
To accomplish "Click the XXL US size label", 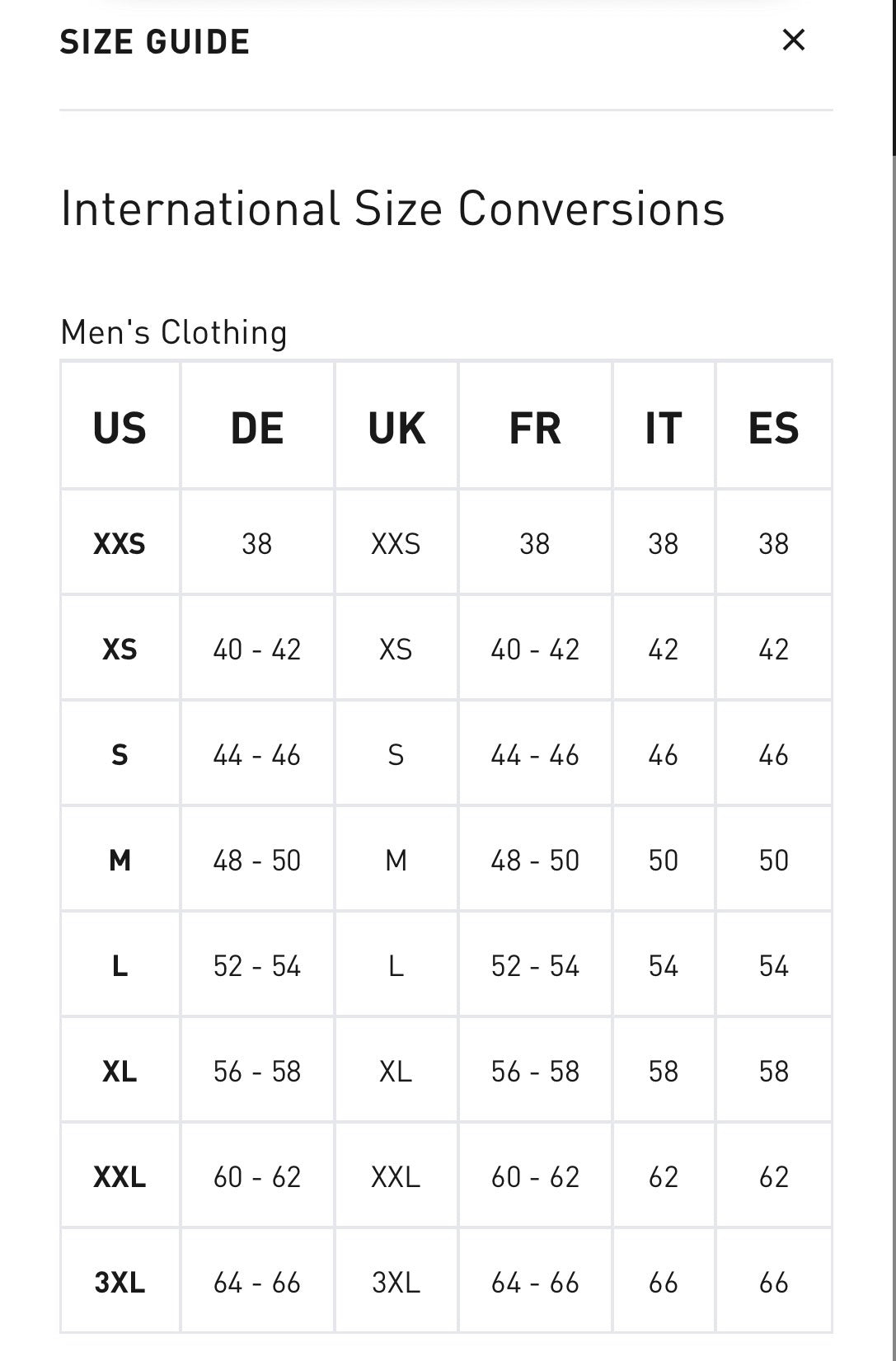I will (120, 1177).
